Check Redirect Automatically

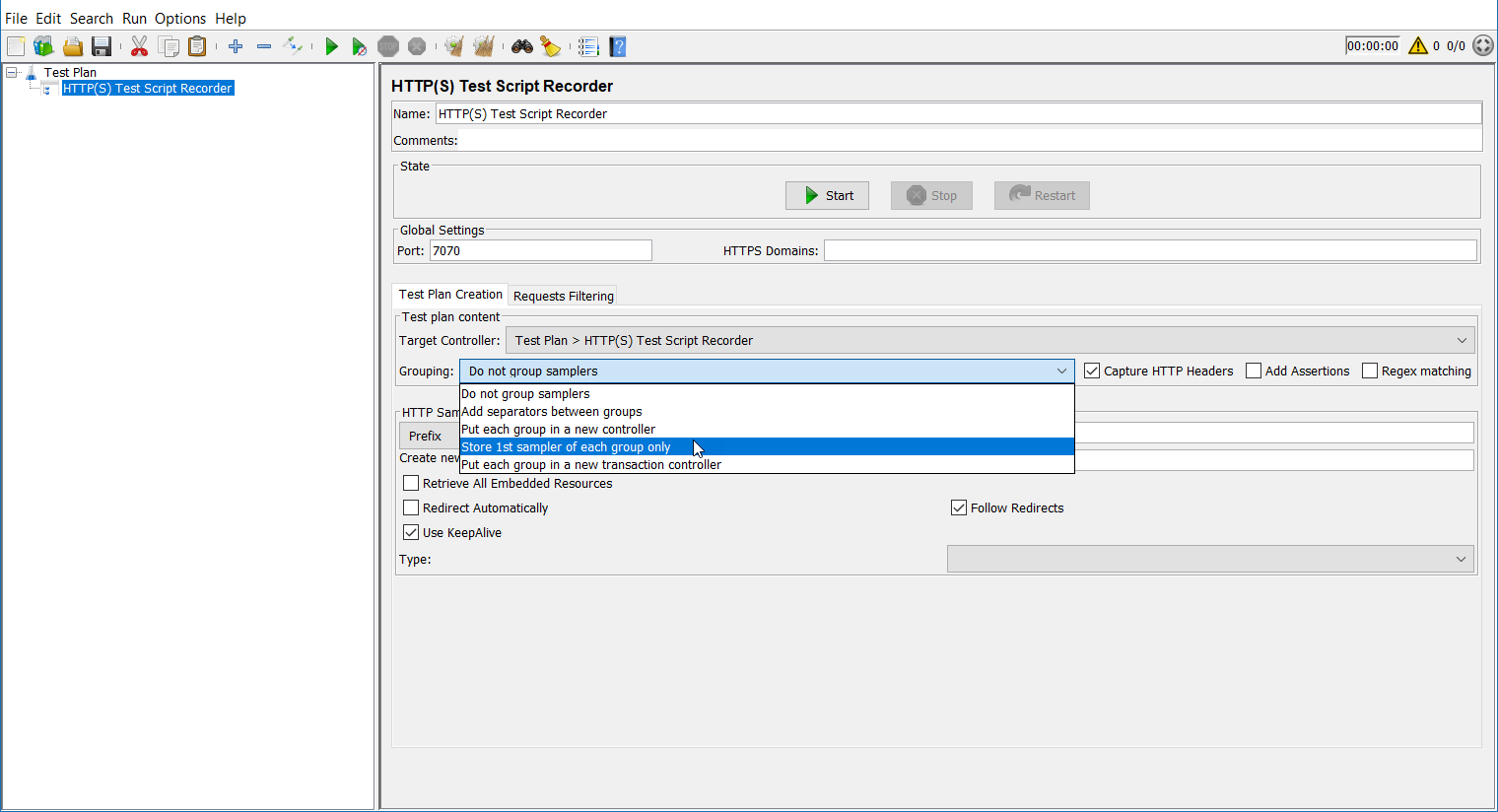(x=411, y=507)
